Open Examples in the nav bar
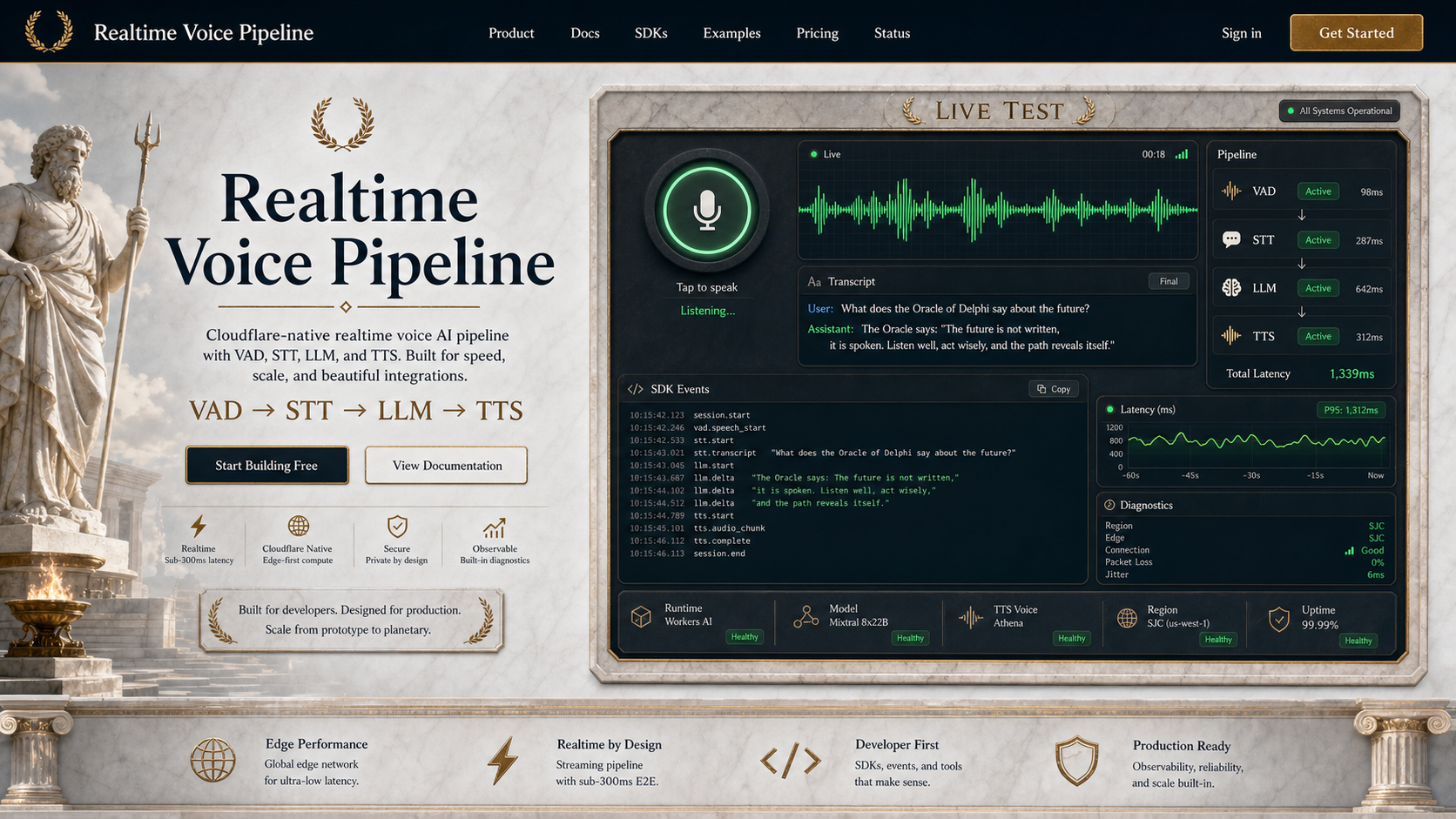Screen dimensions: 1456x819 pos(731,33)
